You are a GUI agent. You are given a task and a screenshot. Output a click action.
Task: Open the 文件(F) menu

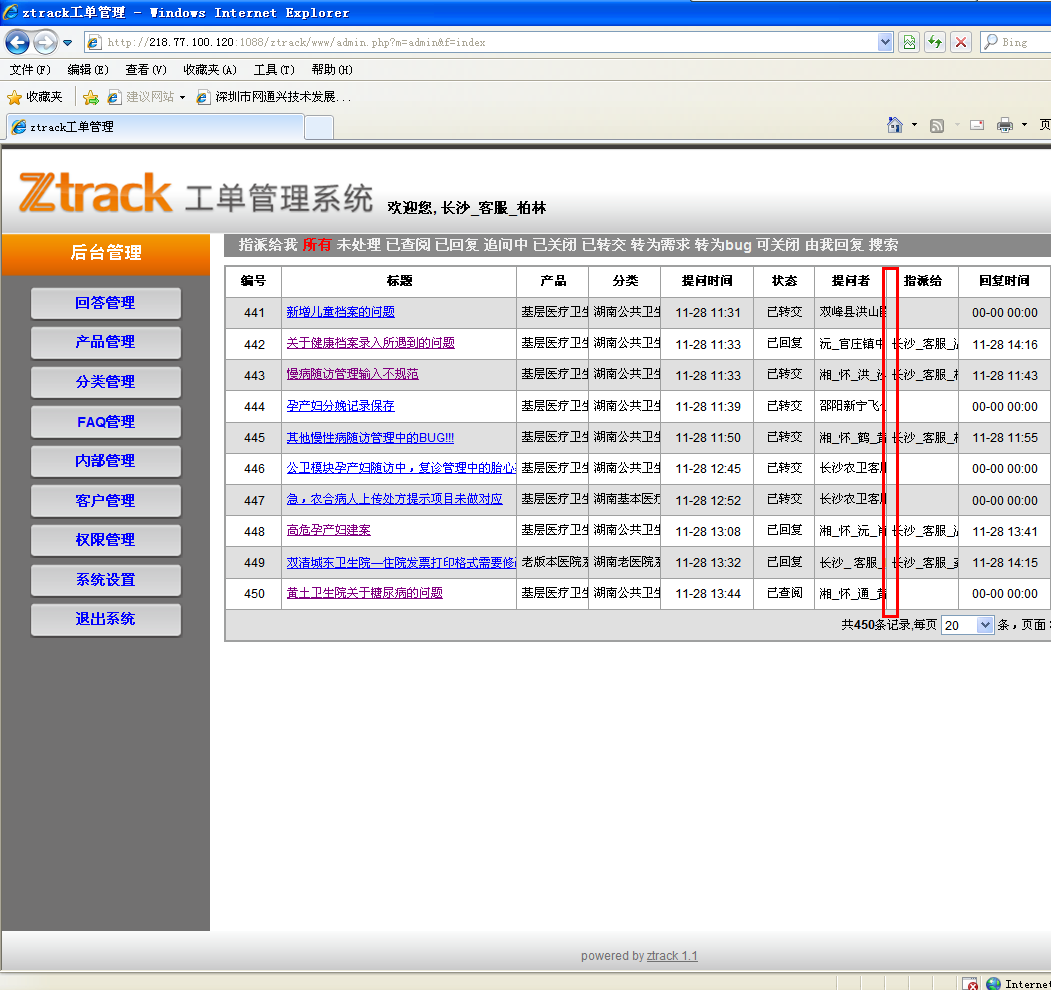coord(30,70)
